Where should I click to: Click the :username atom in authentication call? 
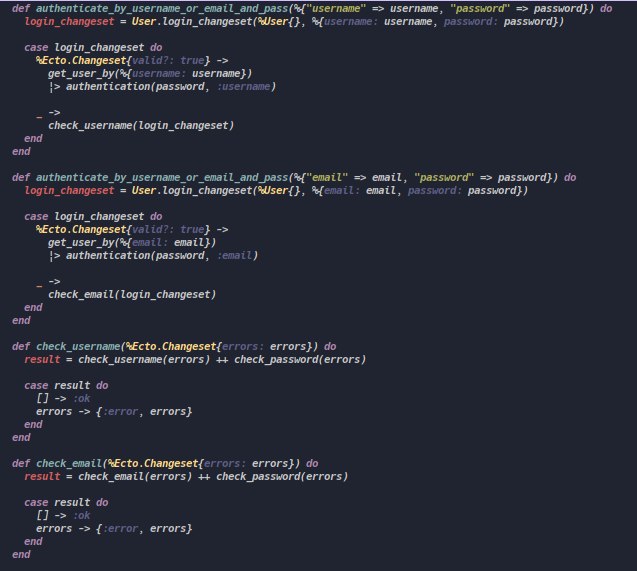(x=243, y=87)
